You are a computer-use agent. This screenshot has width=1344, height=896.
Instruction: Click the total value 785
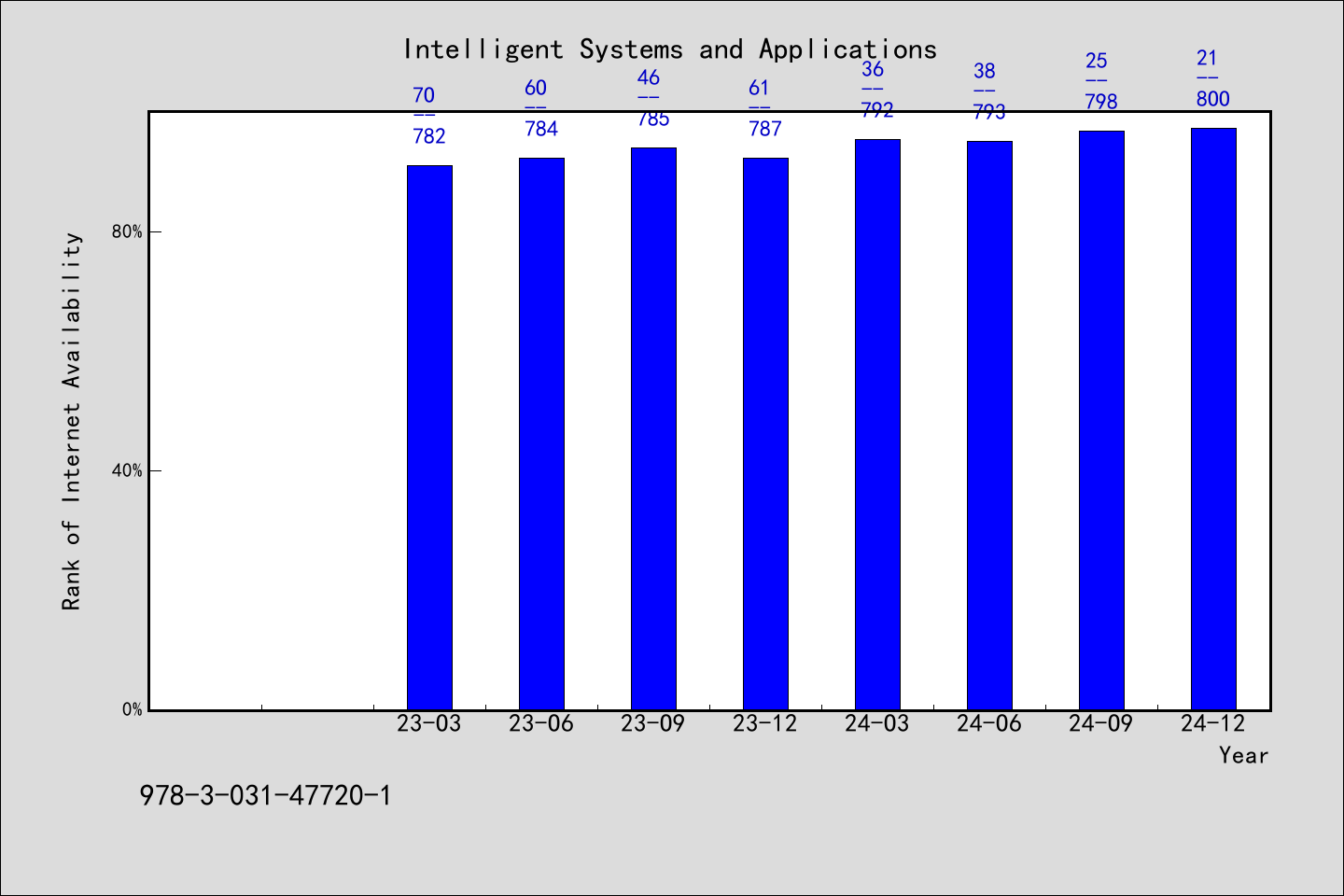coord(653,119)
